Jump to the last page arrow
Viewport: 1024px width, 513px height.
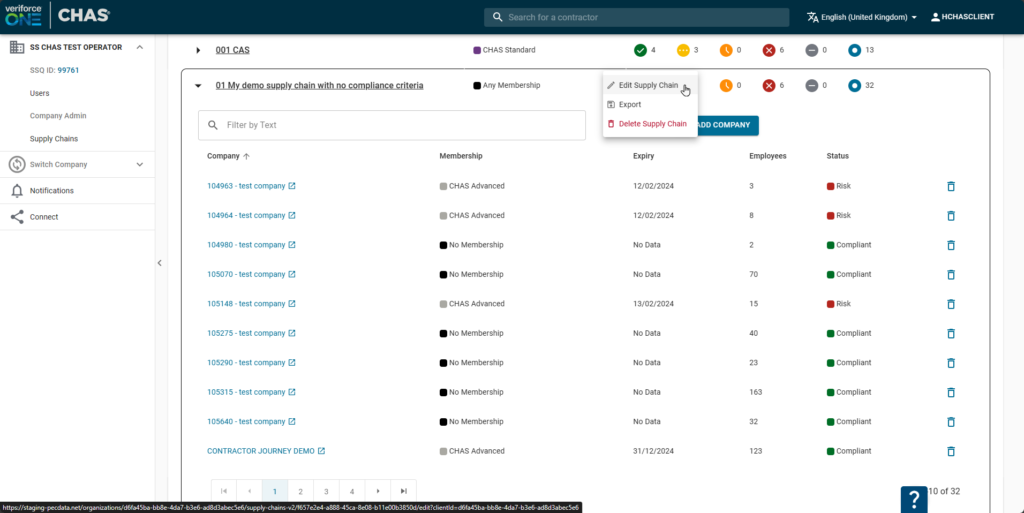404,491
